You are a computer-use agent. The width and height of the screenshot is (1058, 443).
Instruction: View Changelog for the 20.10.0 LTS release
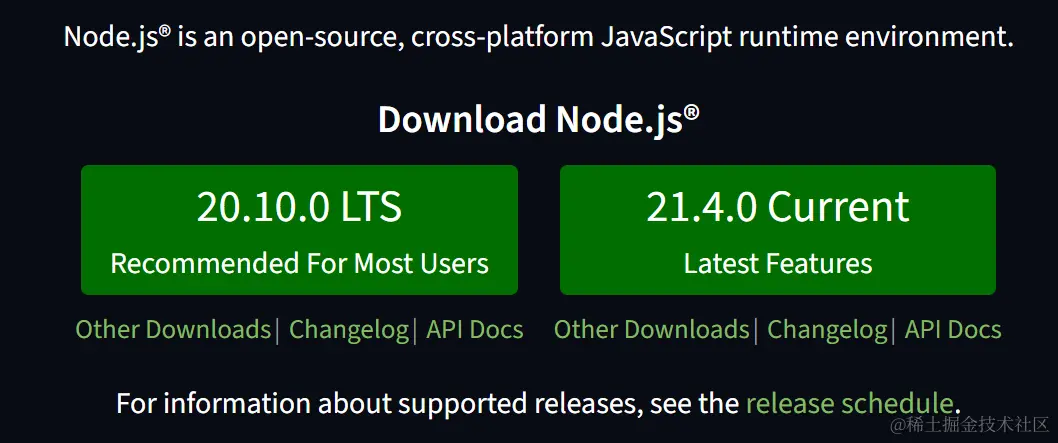[349, 330]
